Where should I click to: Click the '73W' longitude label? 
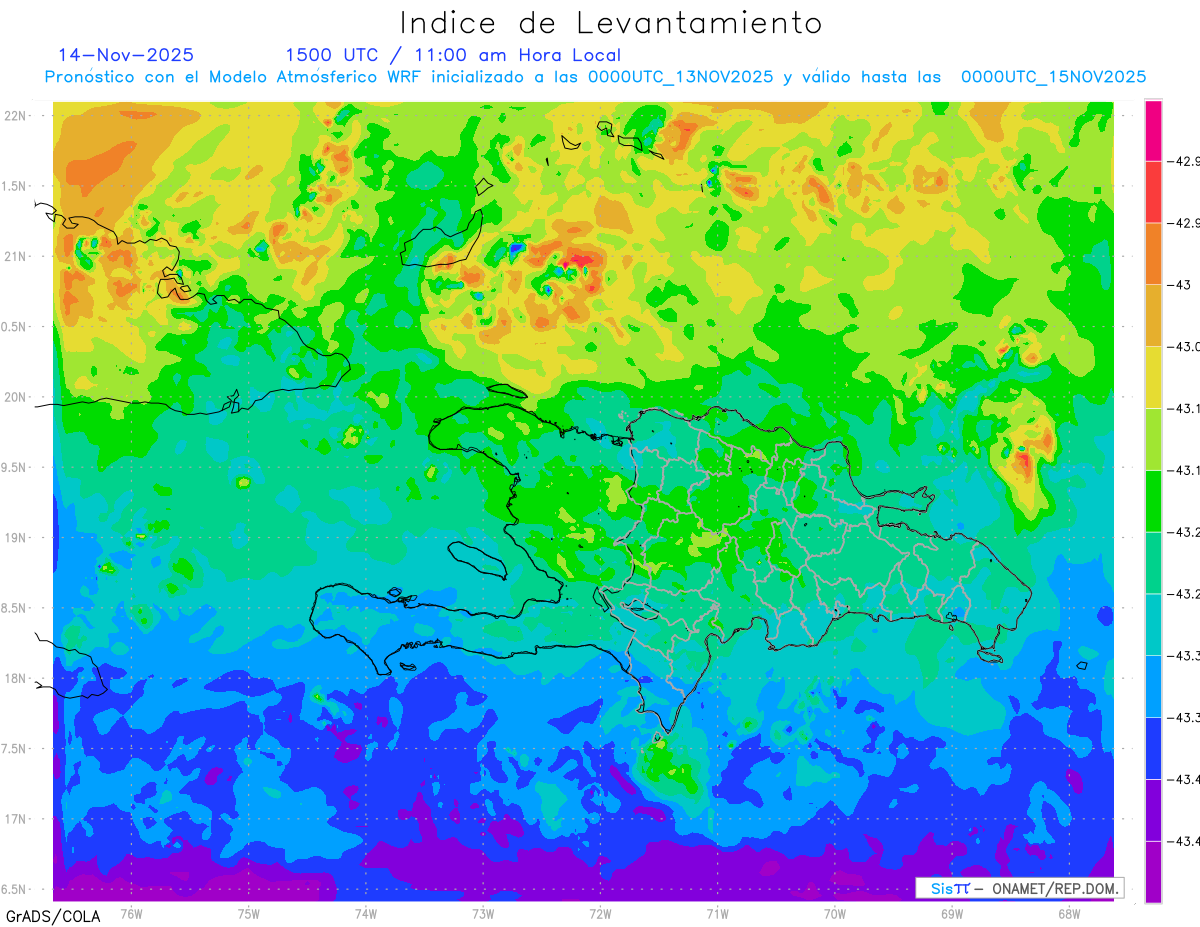[x=483, y=913]
